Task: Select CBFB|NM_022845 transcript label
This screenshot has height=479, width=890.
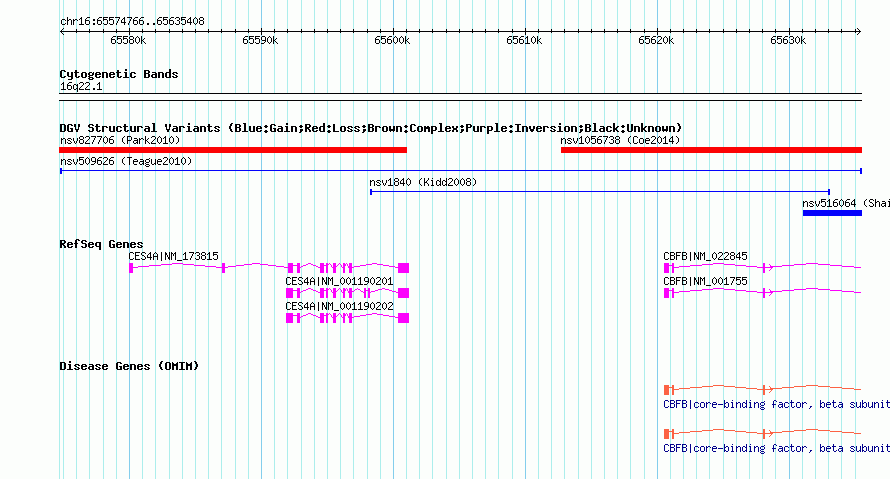Action: [x=706, y=257]
